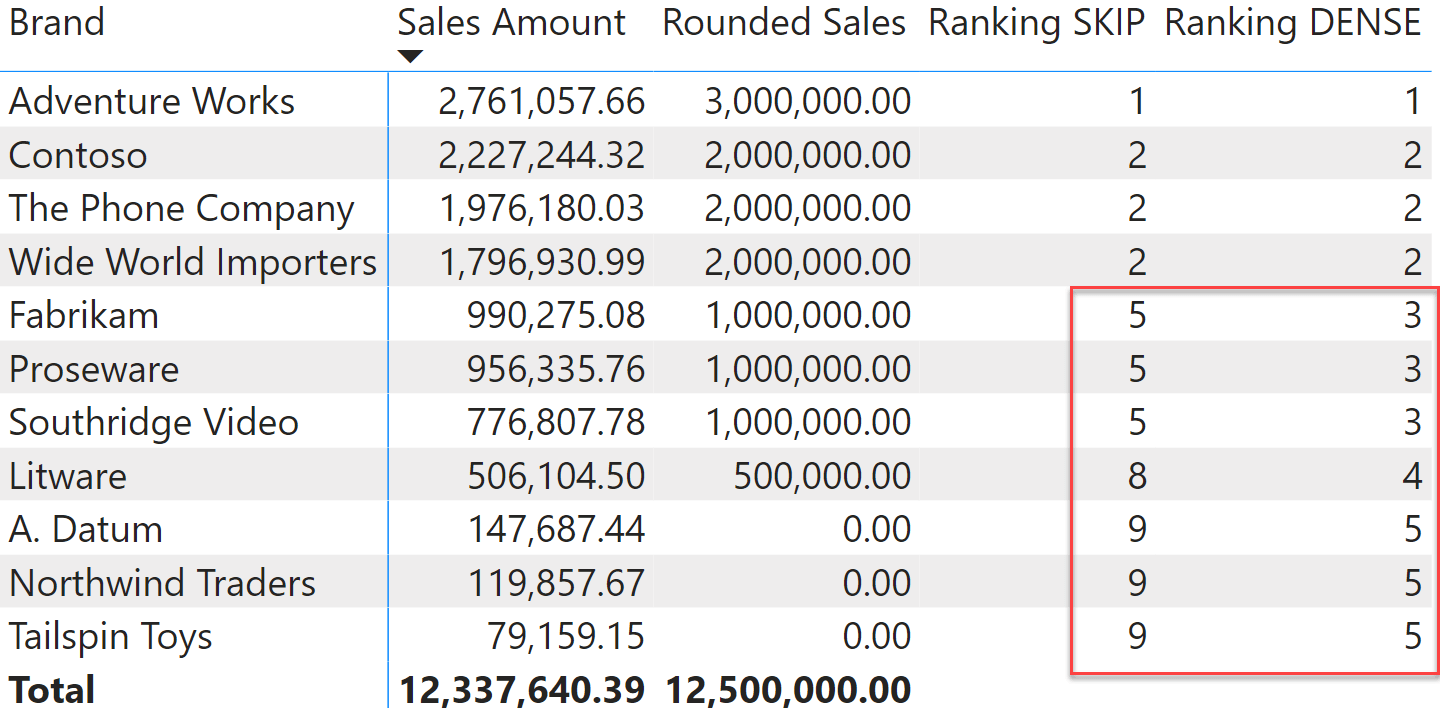The height and width of the screenshot is (708, 1440).
Task: Click Tailspin Toys' rounded sales 0.00
Action: point(877,636)
